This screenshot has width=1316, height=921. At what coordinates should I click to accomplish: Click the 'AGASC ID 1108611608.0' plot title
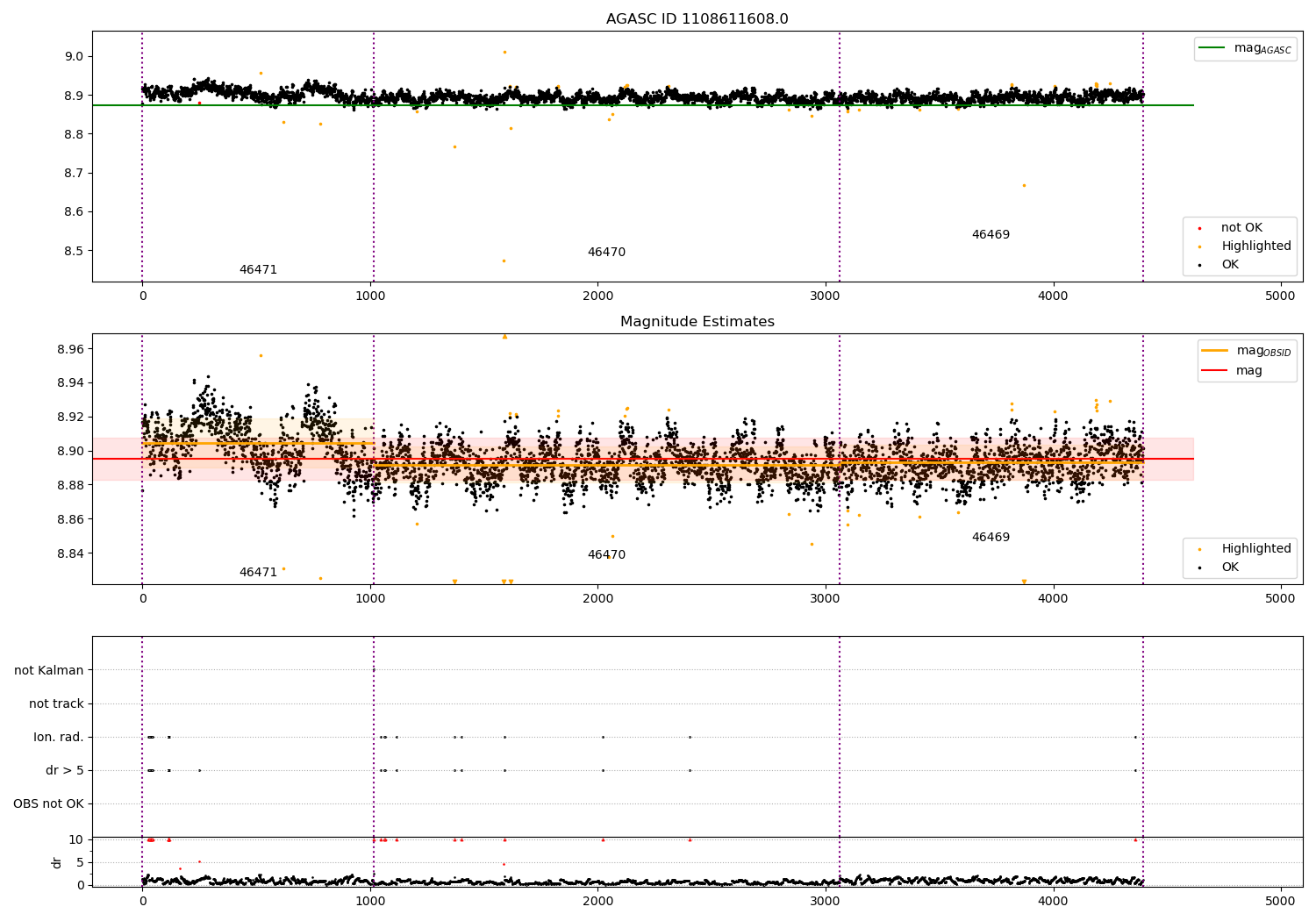click(x=697, y=19)
